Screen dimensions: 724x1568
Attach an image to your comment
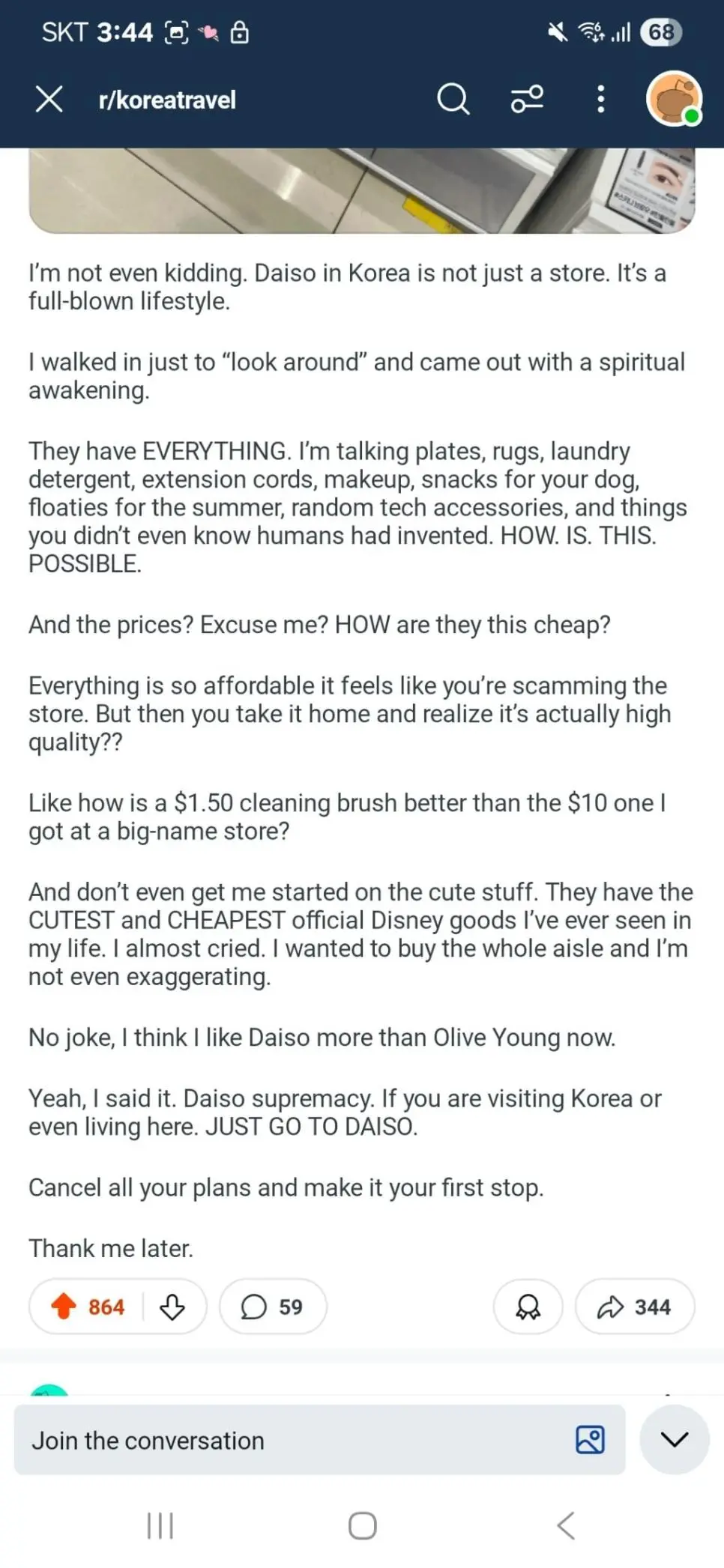pyautogui.click(x=590, y=1439)
